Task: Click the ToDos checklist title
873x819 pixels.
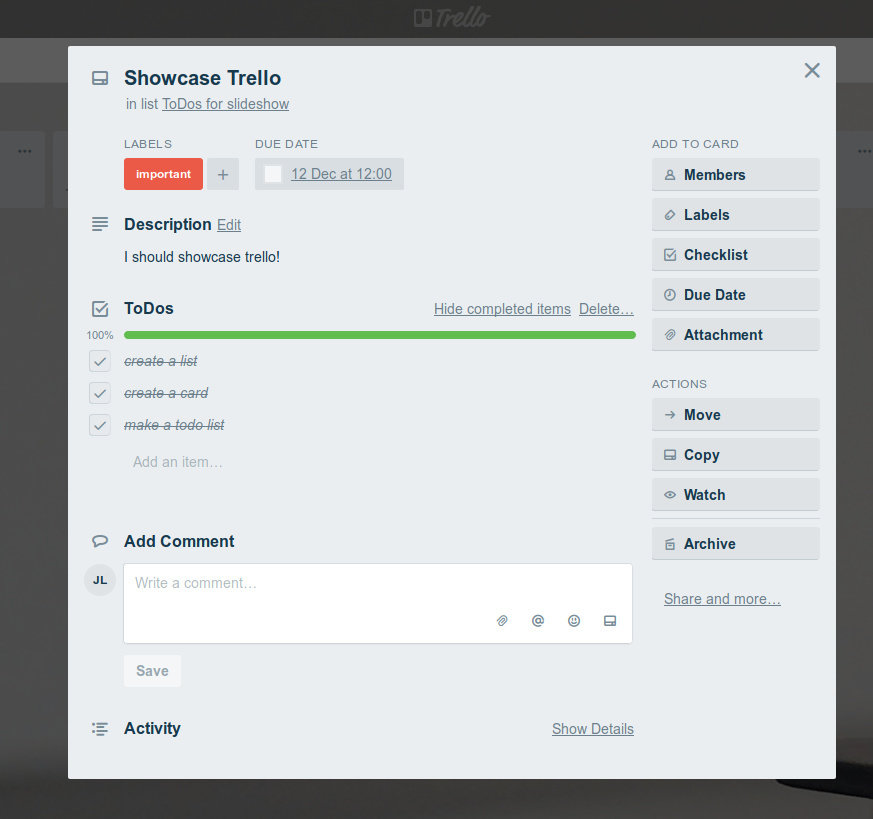Action: 149,308
